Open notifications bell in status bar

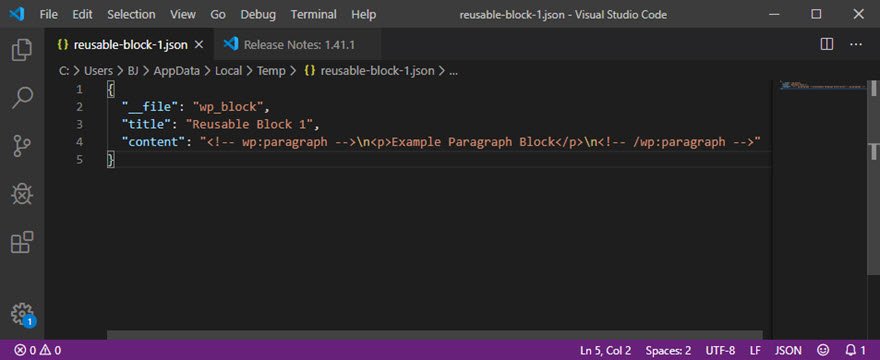855,350
